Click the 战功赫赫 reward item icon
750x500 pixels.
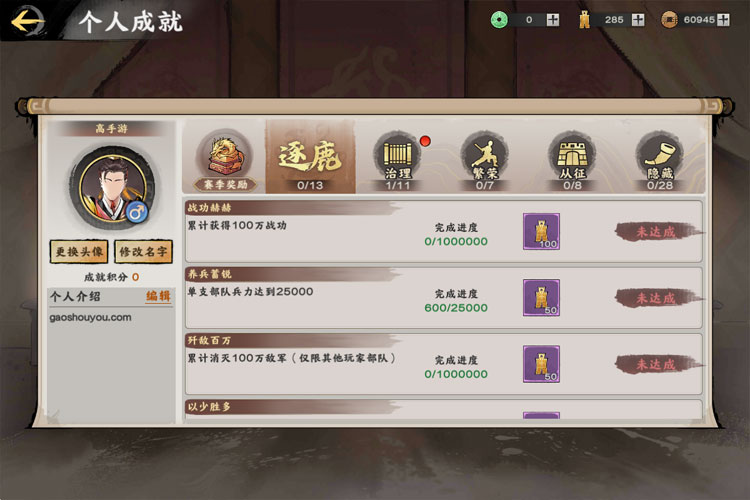[541, 232]
